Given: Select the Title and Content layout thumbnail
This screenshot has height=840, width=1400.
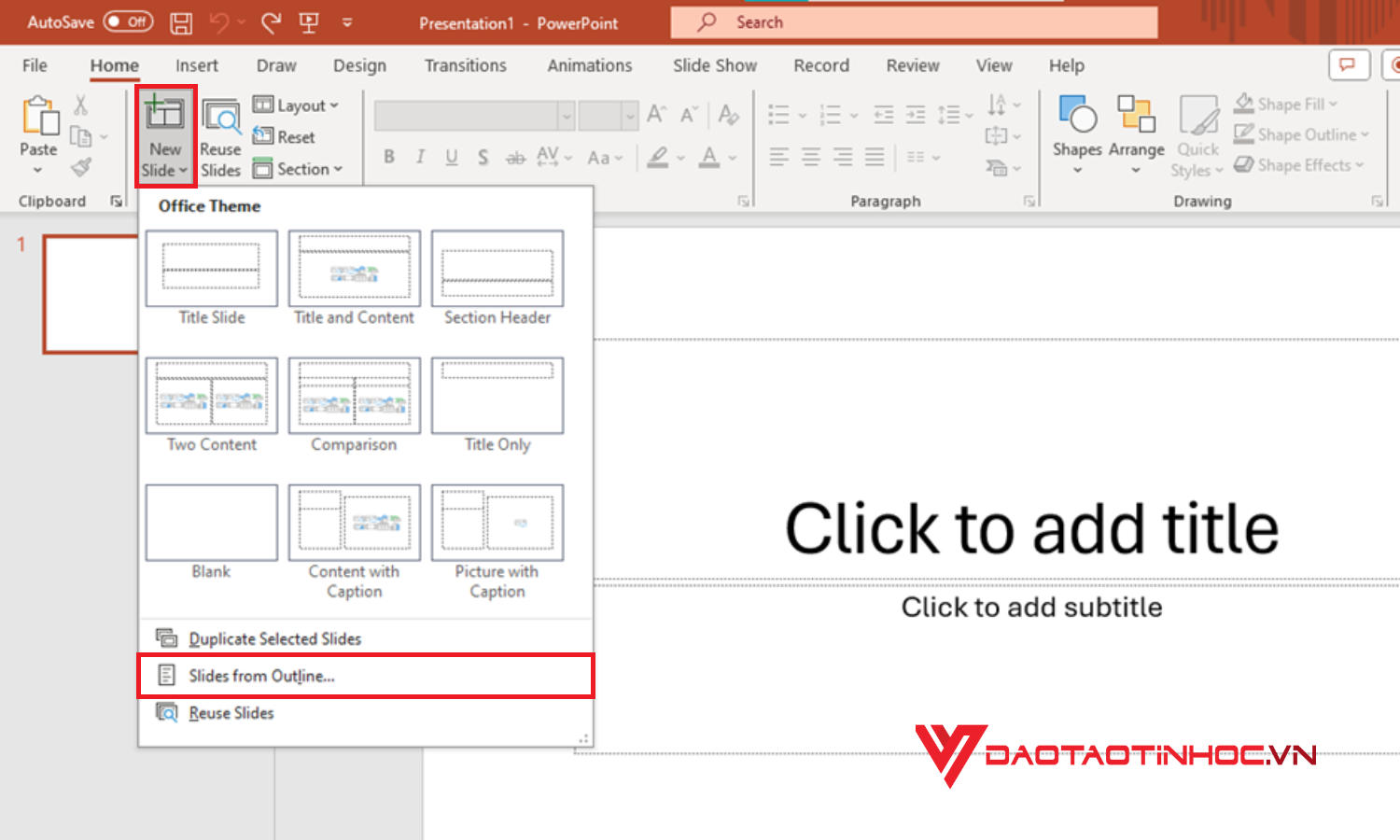Looking at the screenshot, I should pyautogui.click(x=354, y=270).
